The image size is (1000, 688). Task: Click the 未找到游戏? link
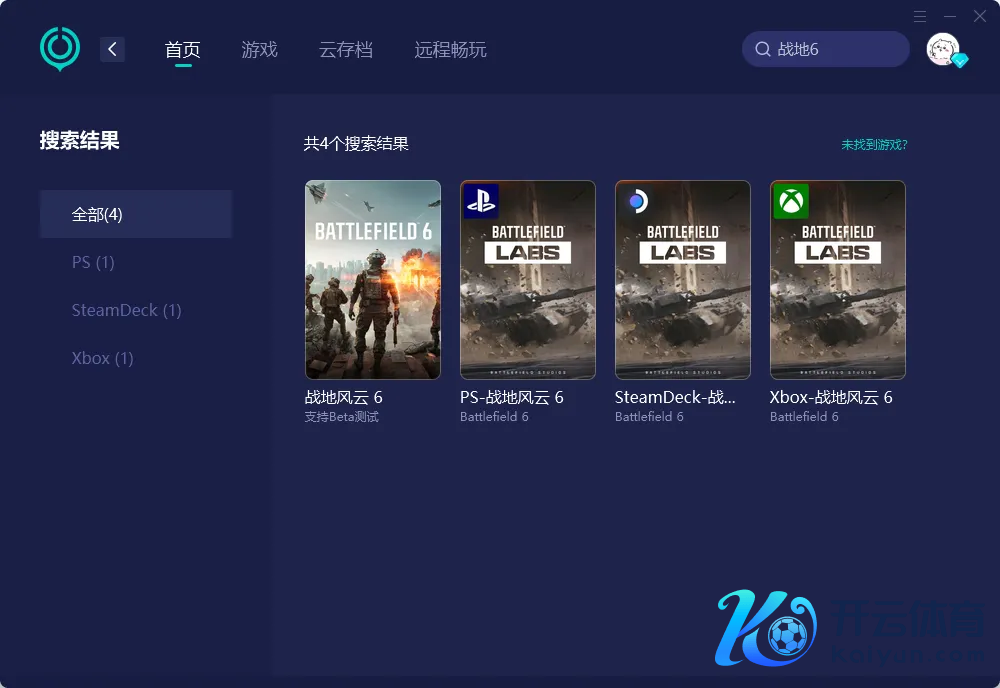point(874,144)
